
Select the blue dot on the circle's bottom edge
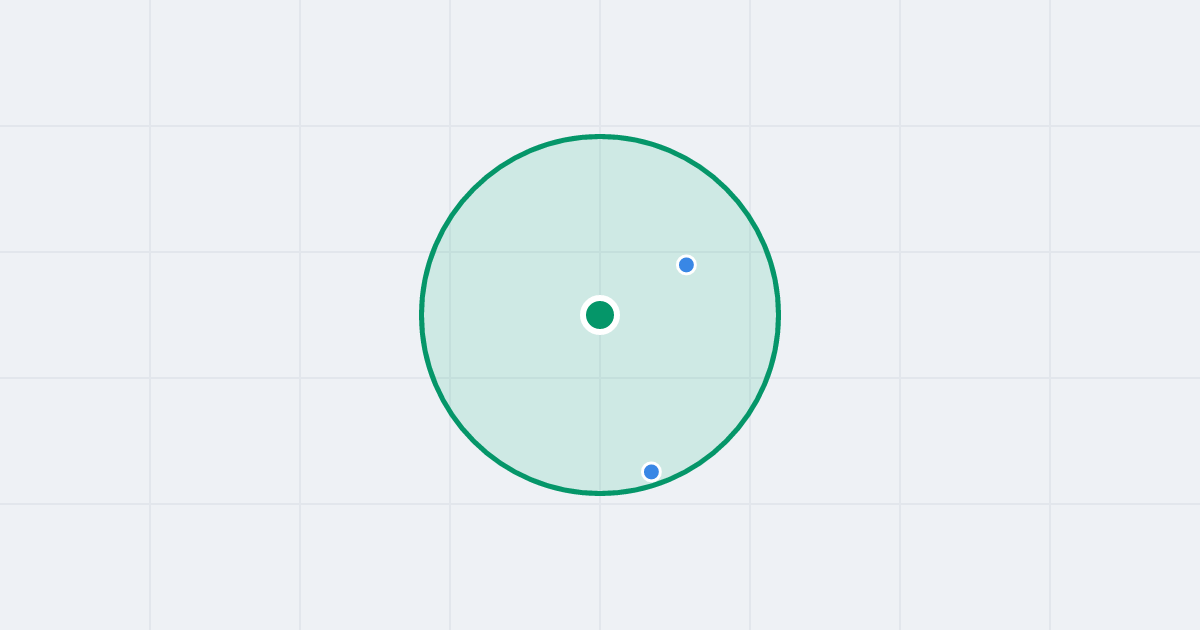pyautogui.click(x=651, y=471)
